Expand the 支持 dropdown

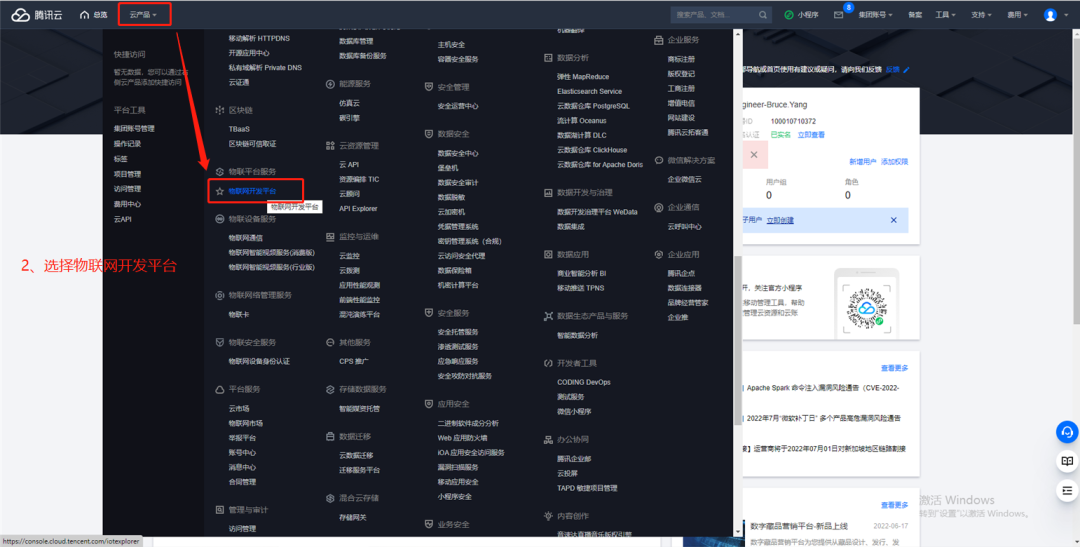[x=981, y=14]
